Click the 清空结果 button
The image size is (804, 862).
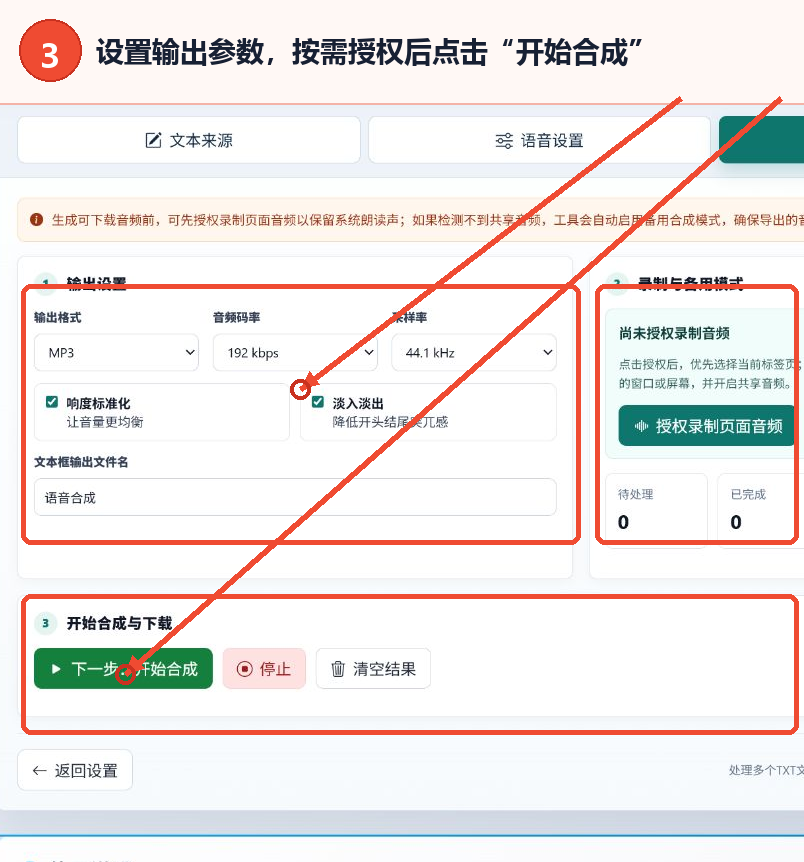(x=373, y=668)
